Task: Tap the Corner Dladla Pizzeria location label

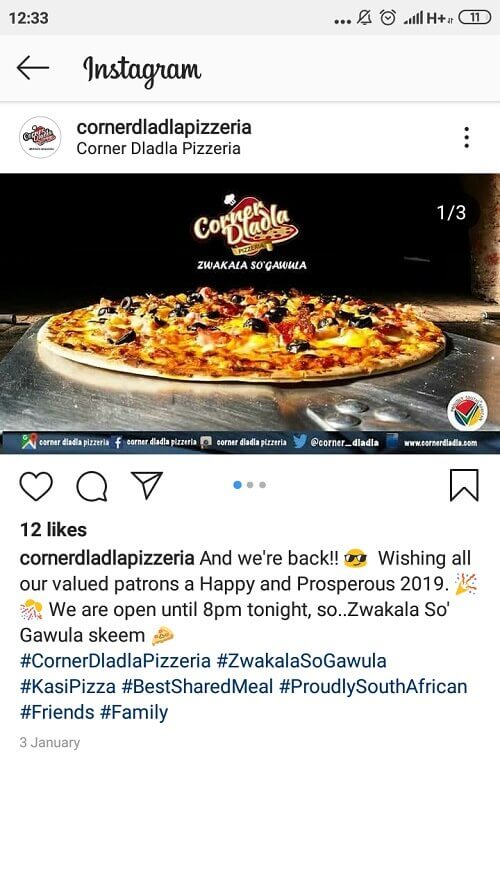Action: (x=159, y=148)
